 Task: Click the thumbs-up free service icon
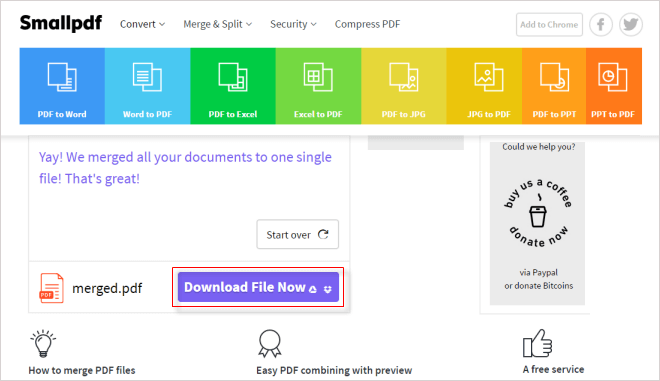pyautogui.click(x=537, y=343)
